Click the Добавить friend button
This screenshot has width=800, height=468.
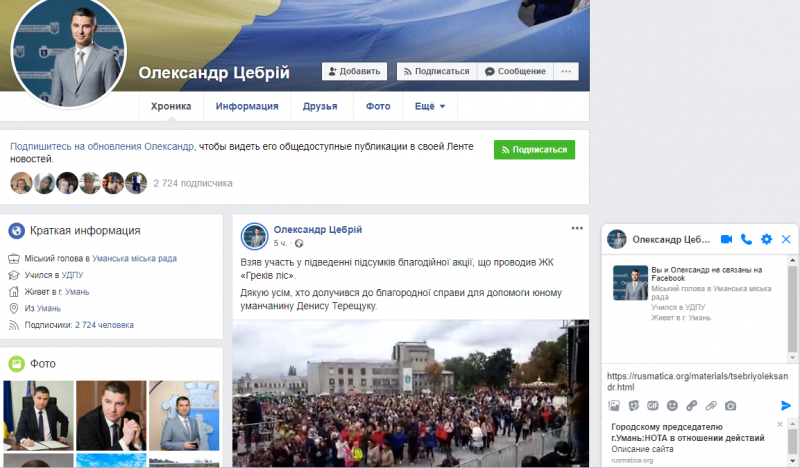354,71
